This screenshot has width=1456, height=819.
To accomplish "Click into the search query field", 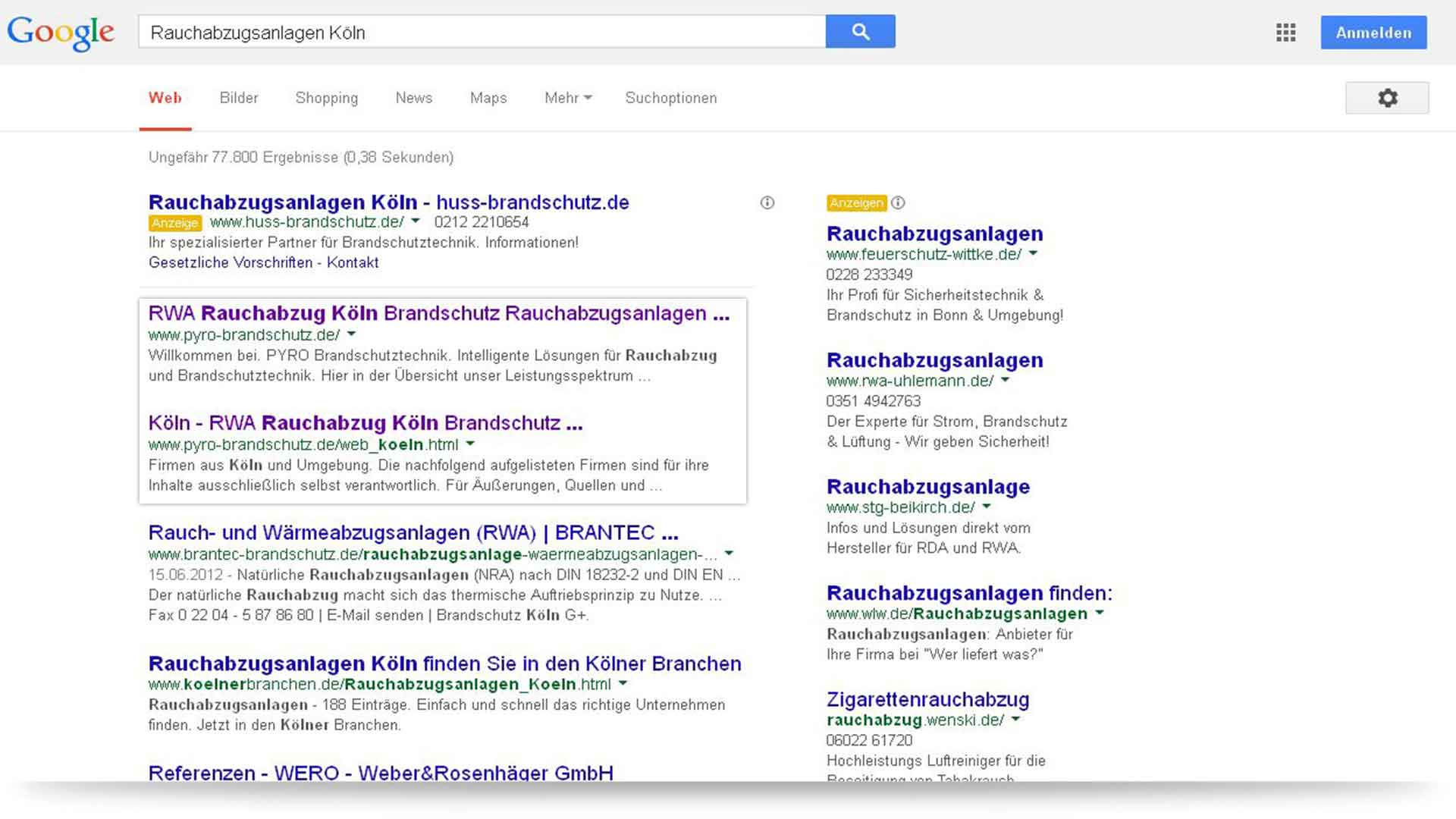I will click(x=482, y=32).
